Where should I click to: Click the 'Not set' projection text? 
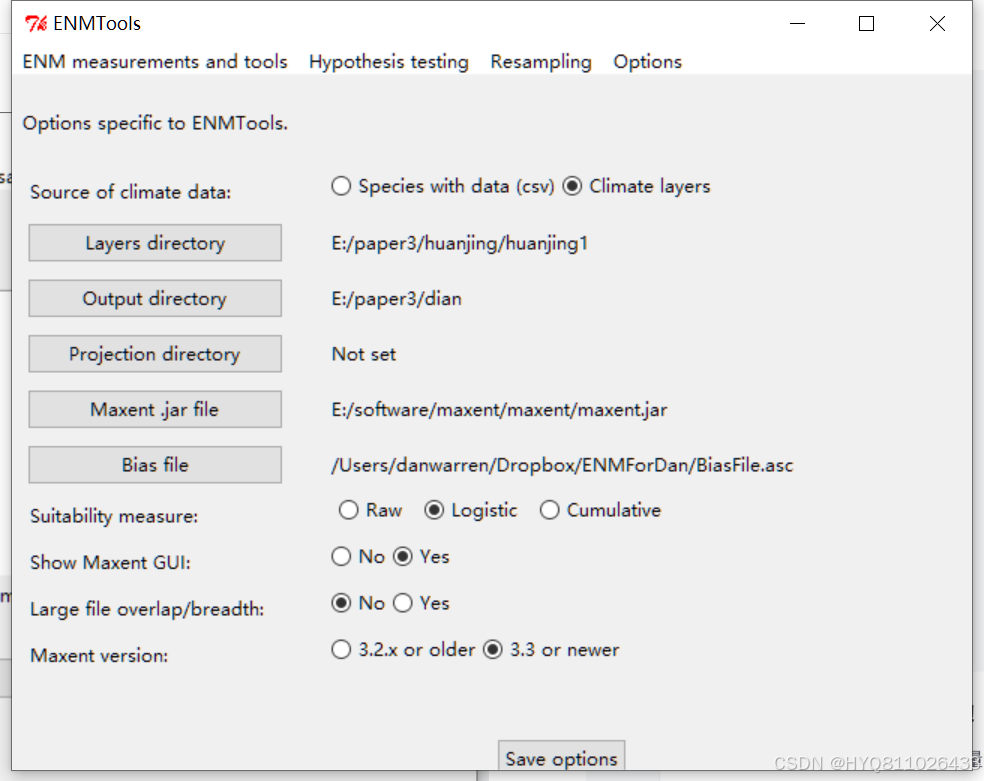pyautogui.click(x=364, y=354)
